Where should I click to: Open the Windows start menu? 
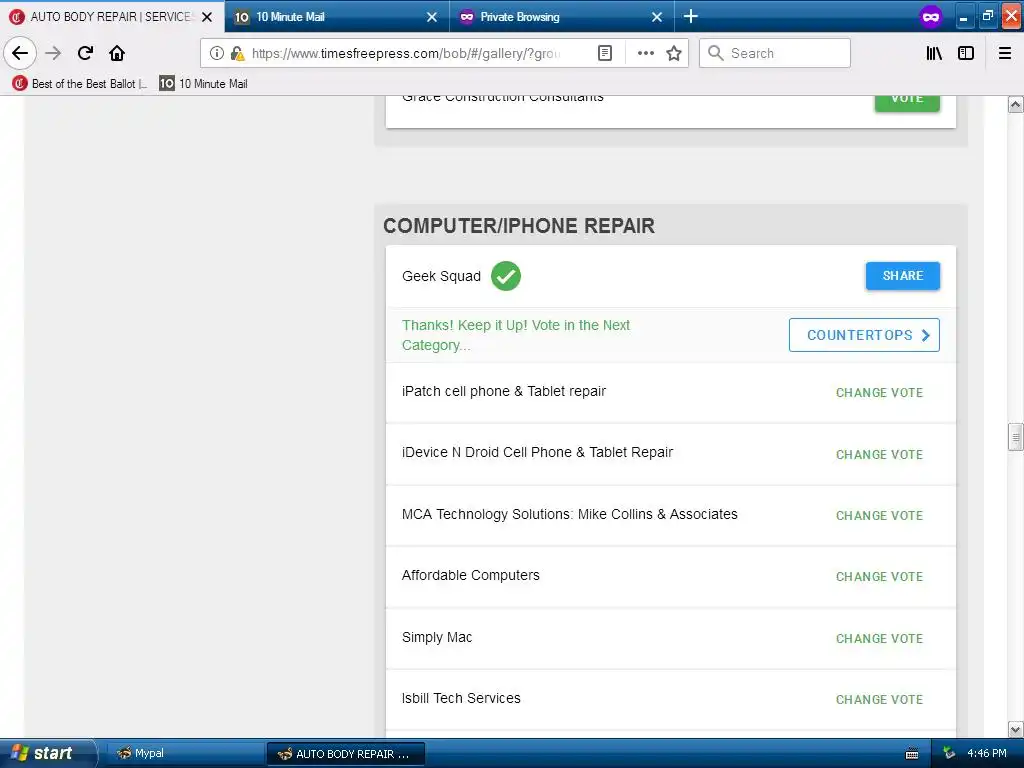(47, 753)
